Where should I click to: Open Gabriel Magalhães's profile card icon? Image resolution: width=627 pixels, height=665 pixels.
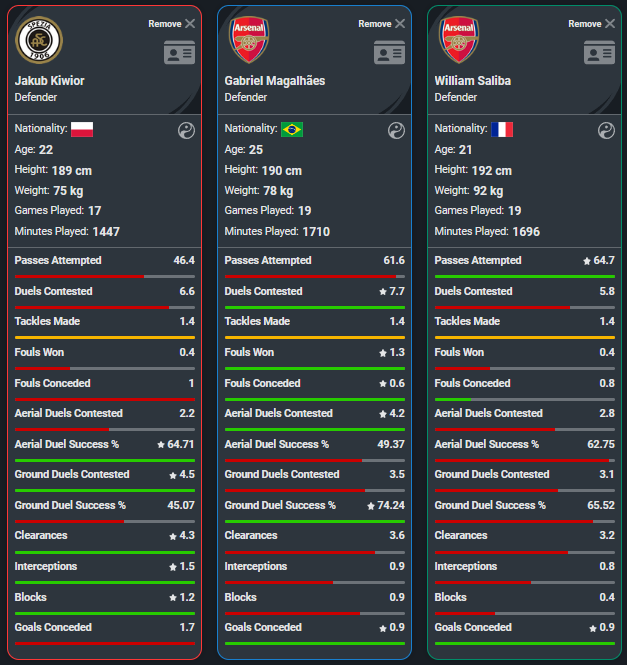[x=389, y=52]
